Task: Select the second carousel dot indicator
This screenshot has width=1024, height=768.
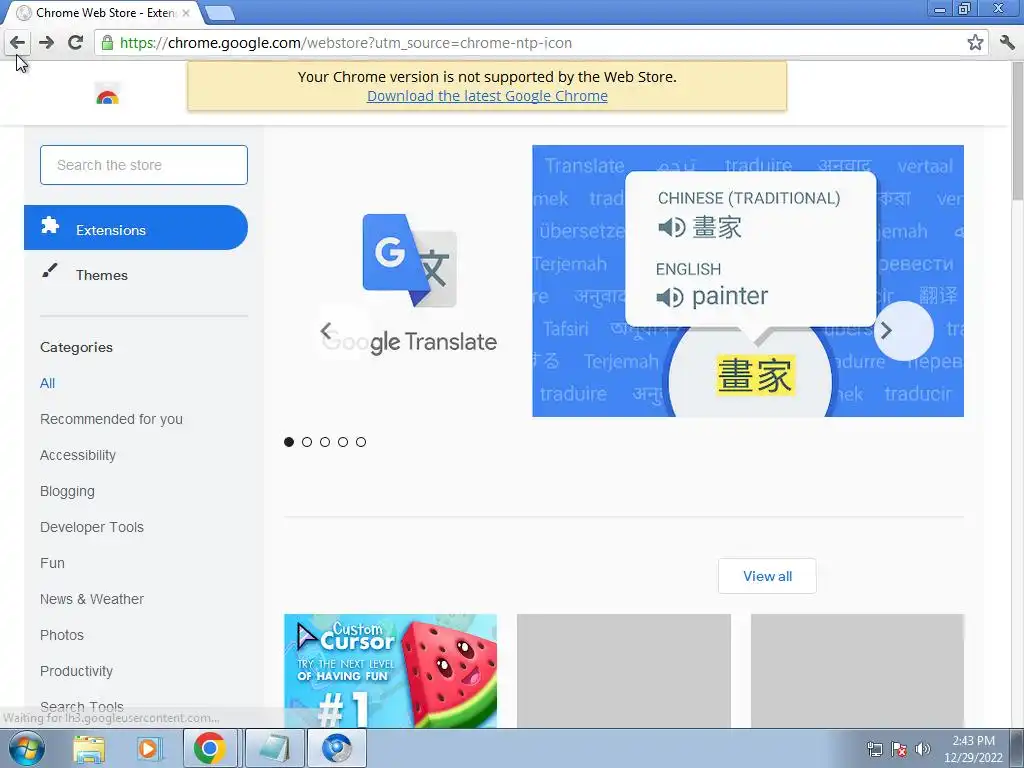Action: coord(307,442)
